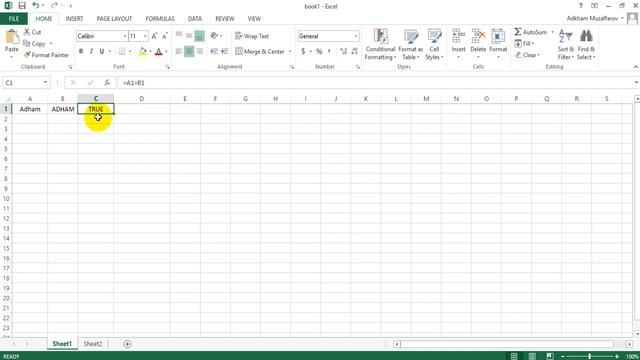
Task: Decrease the decimal places
Action: pyautogui.click(x=354, y=51)
